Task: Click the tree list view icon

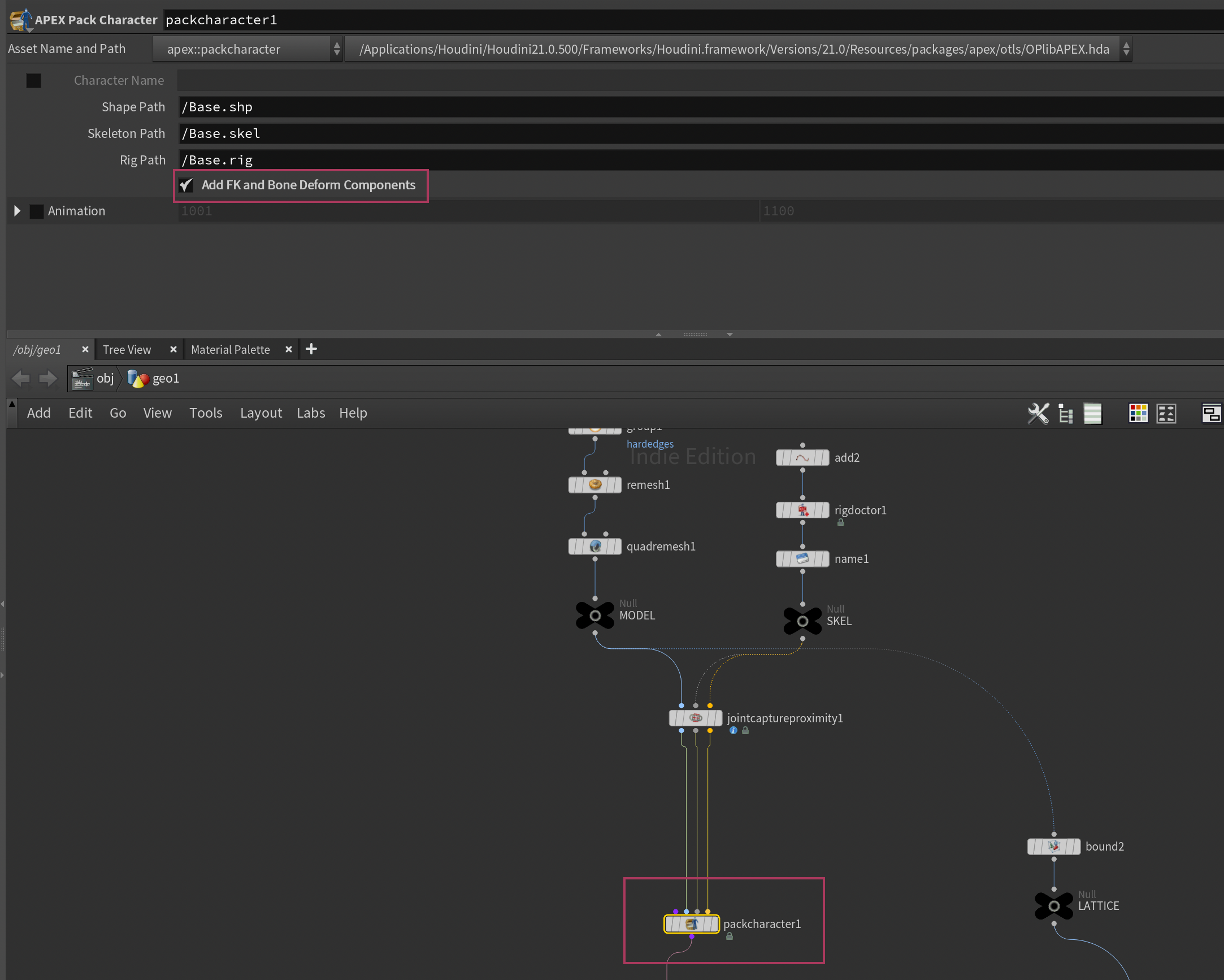Action: pyautogui.click(x=1066, y=413)
